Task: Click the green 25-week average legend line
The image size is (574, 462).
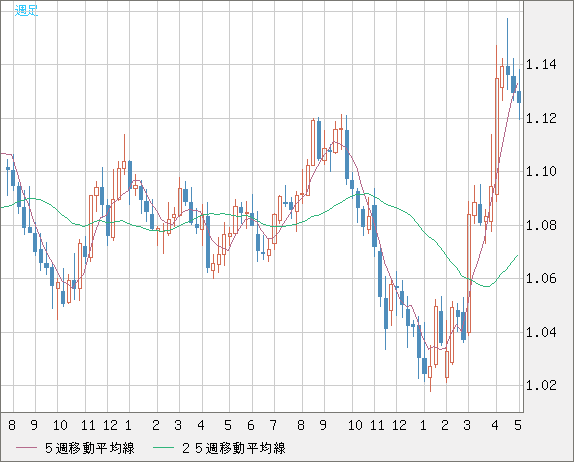Action: (163, 448)
